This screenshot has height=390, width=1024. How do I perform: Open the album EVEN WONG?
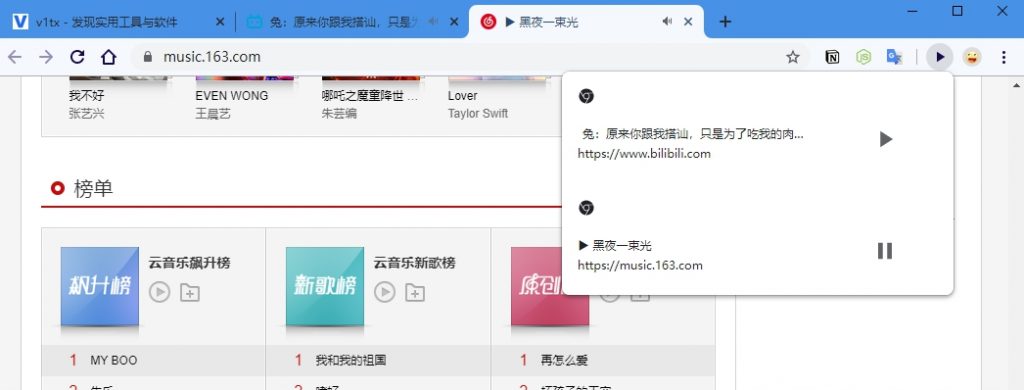click(x=232, y=95)
